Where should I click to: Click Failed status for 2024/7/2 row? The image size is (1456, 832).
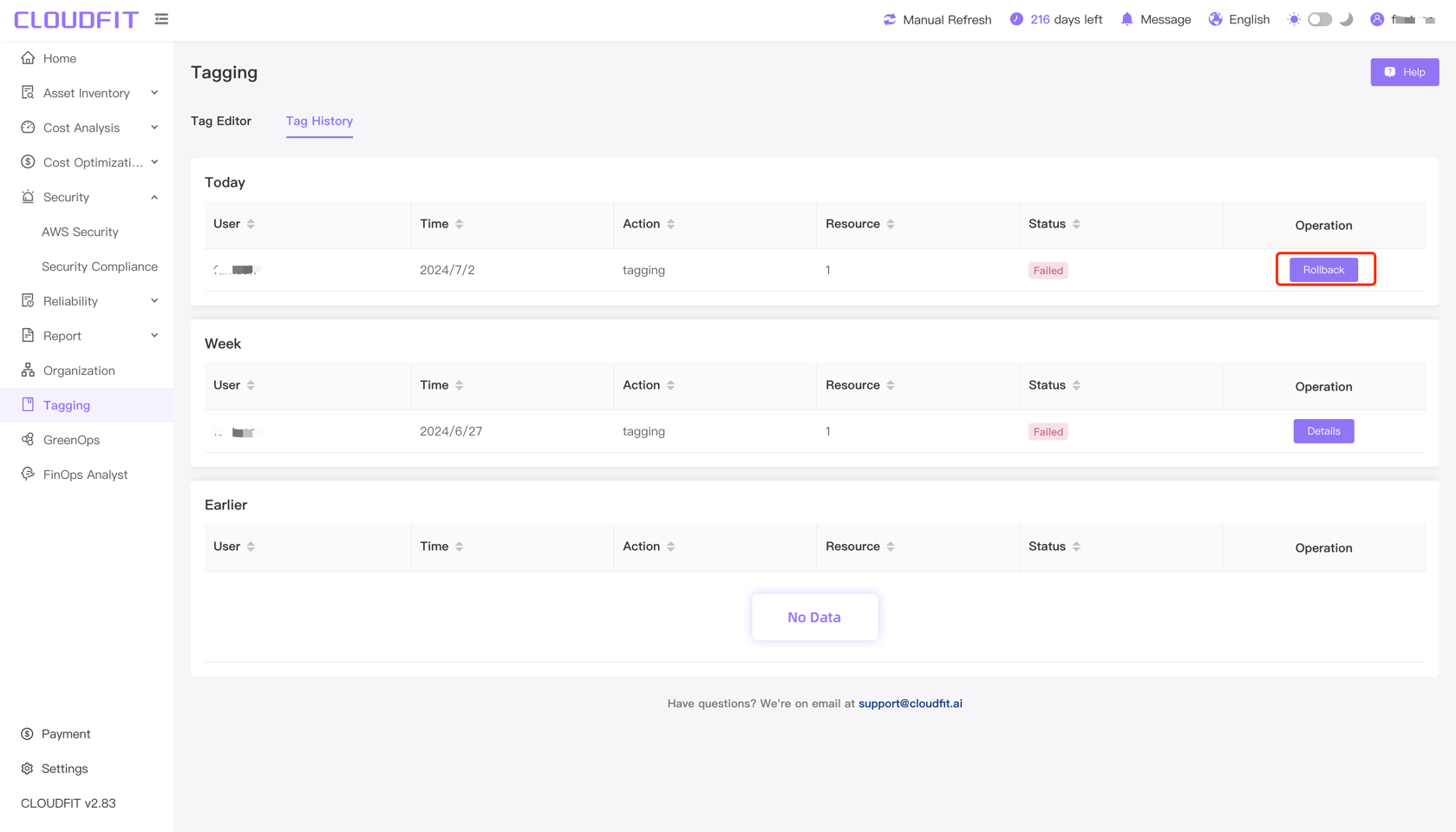(x=1048, y=270)
